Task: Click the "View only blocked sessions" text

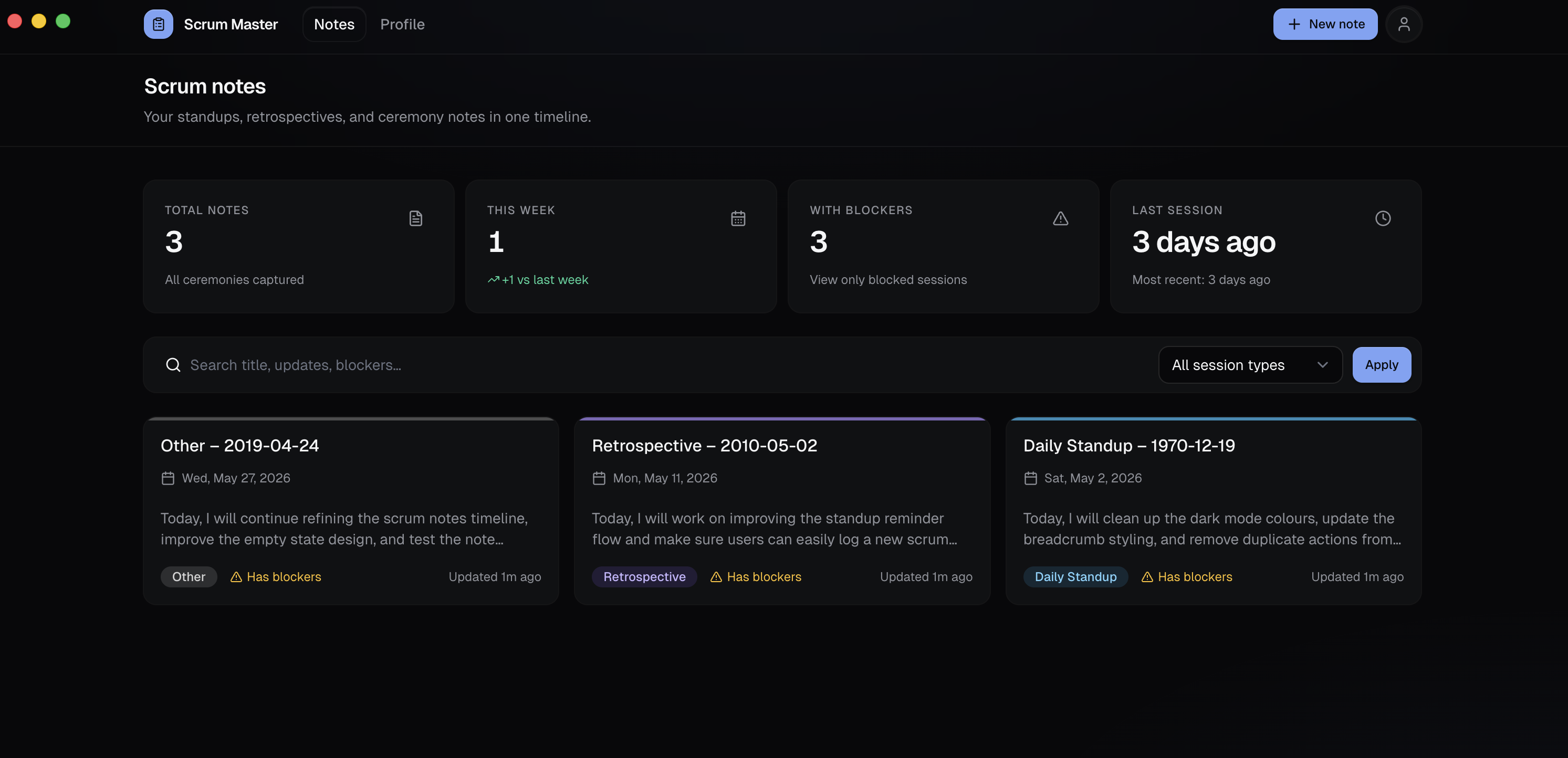Action: [888, 280]
